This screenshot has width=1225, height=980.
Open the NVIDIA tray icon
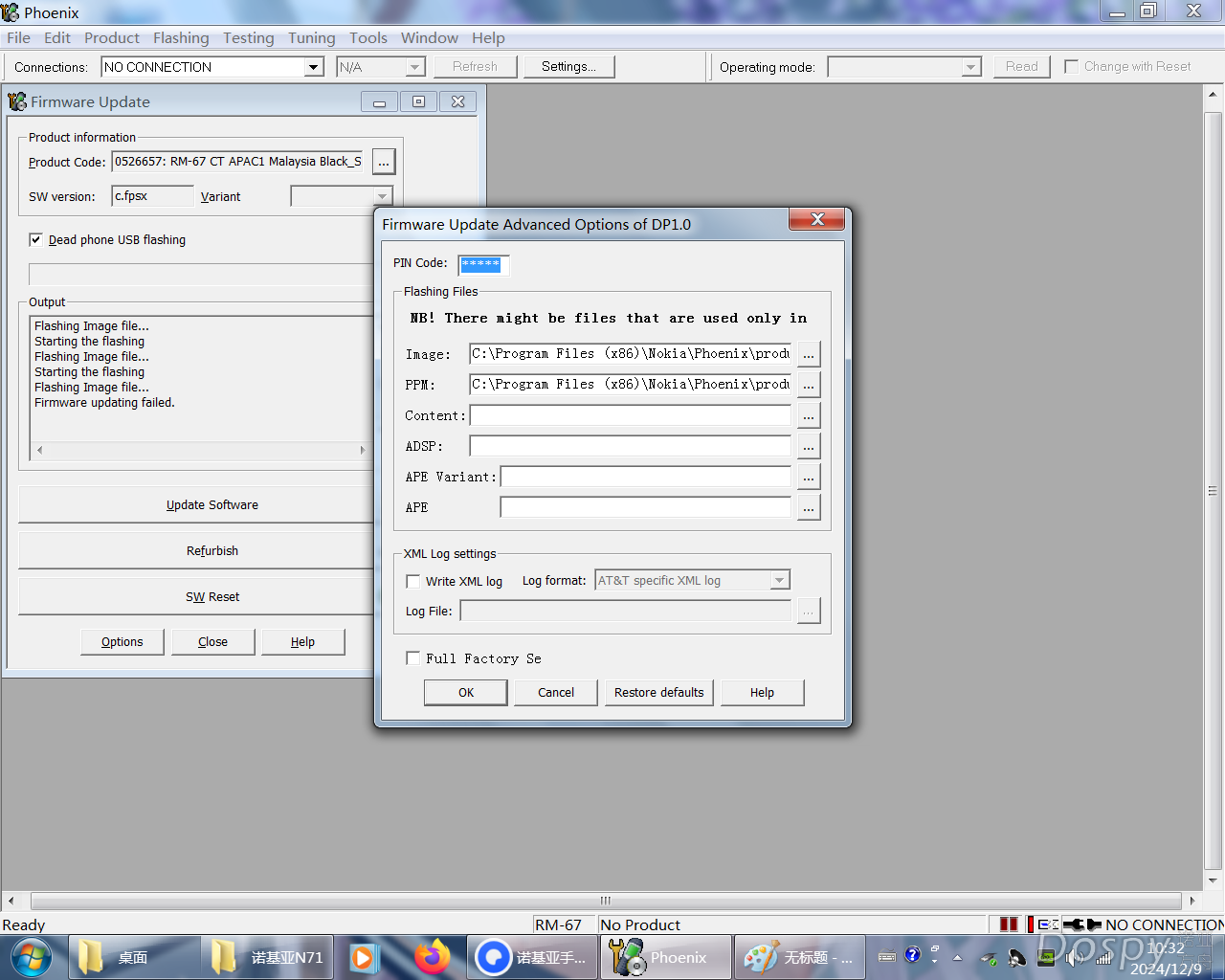(1047, 957)
